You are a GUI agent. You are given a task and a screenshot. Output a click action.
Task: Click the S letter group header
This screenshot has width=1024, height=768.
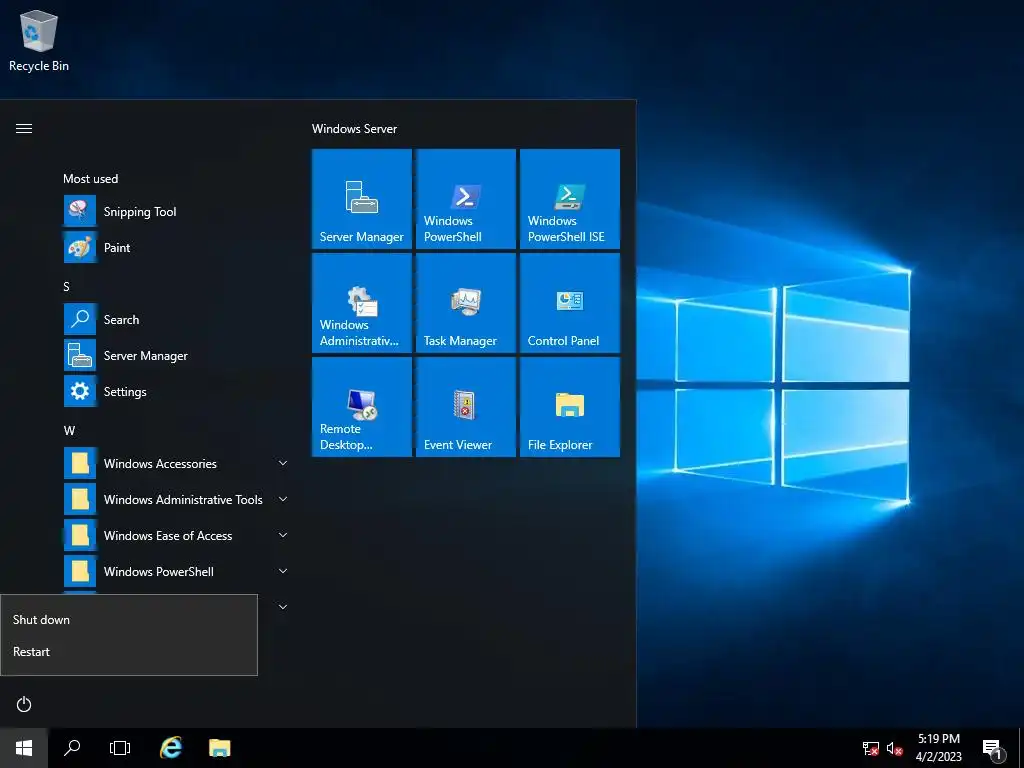coord(66,287)
